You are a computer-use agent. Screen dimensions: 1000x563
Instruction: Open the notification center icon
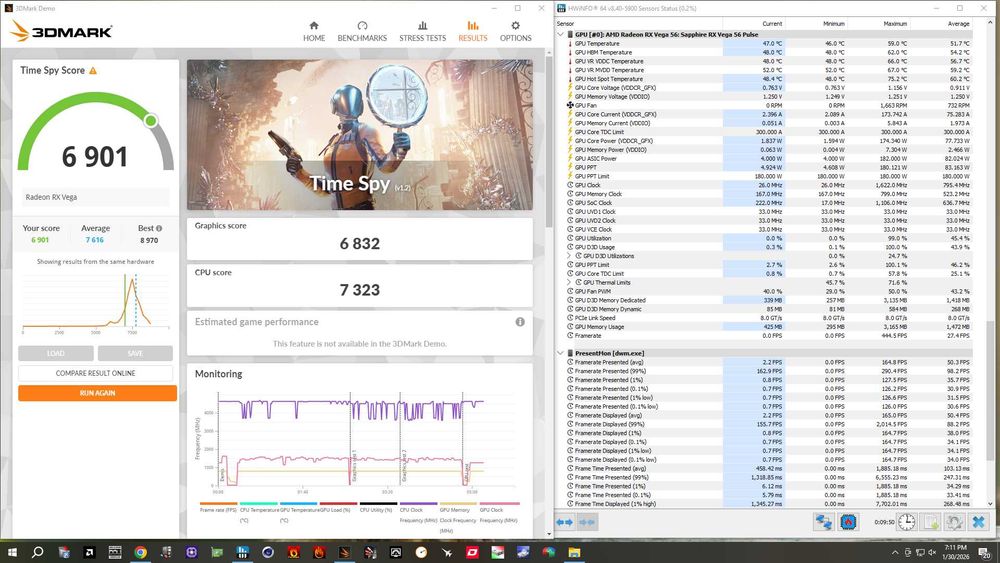986,553
